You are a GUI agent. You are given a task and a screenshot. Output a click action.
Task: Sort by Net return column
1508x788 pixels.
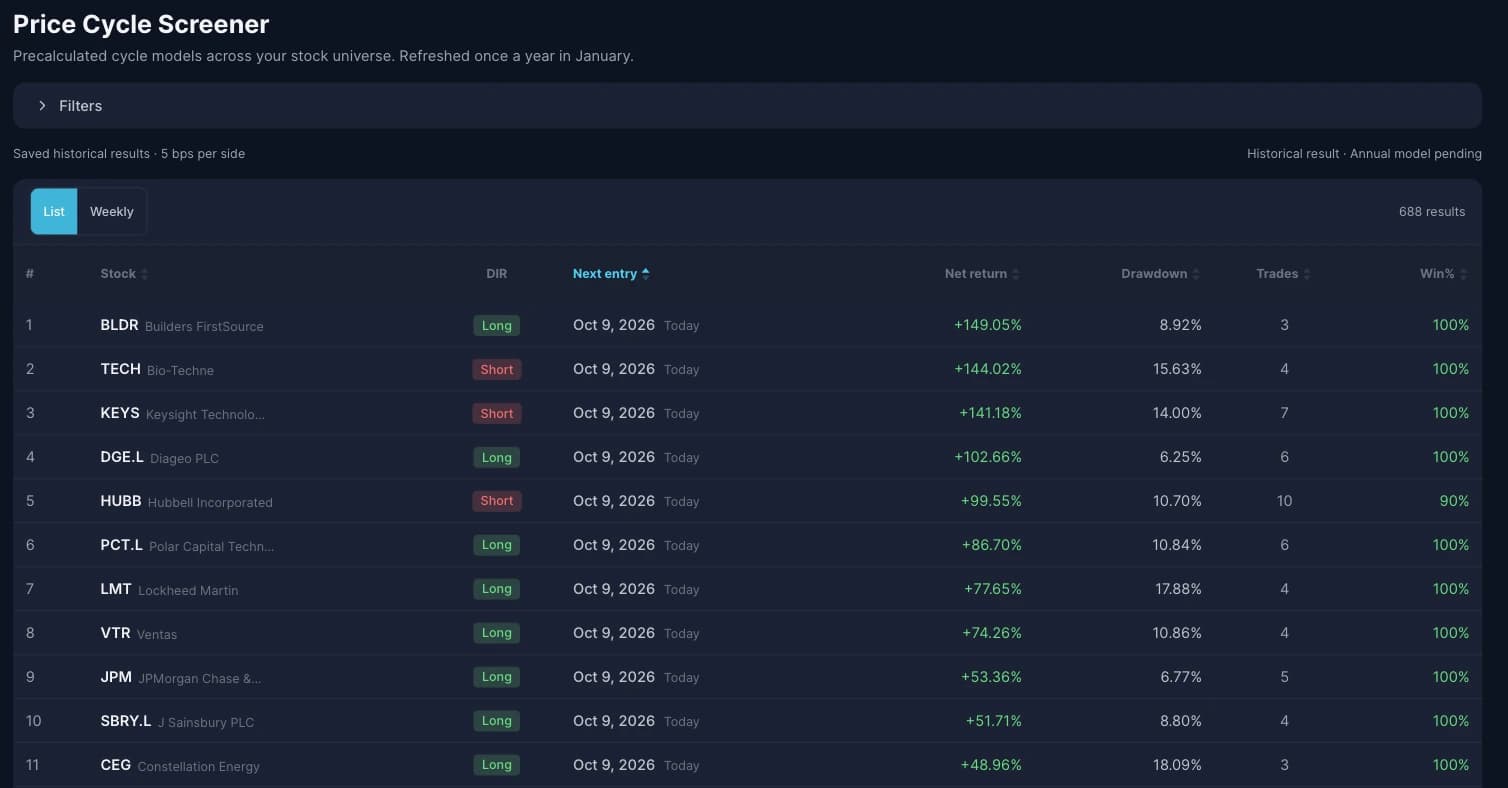click(982, 274)
